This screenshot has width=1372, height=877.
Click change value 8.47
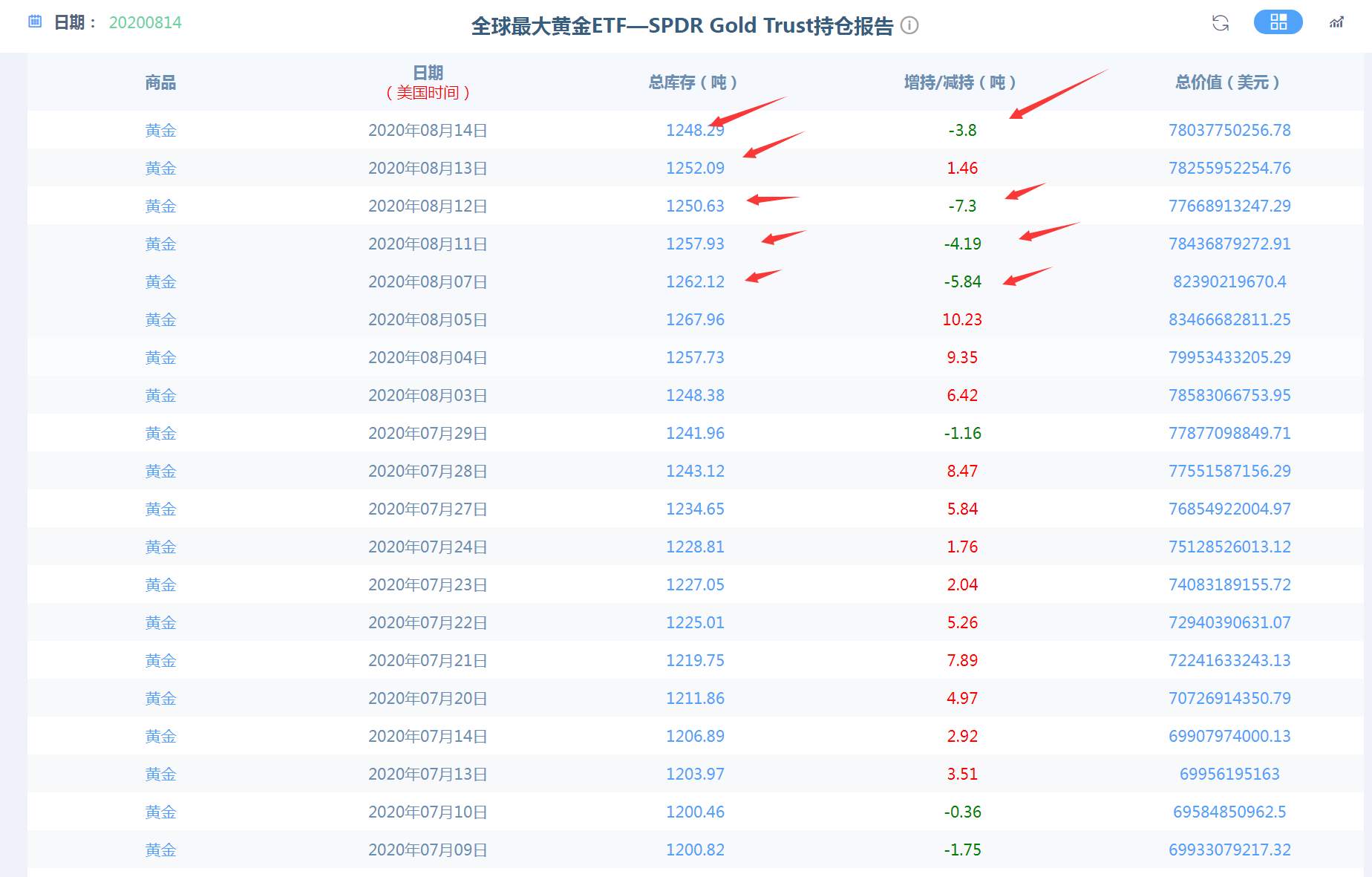[x=962, y=472]
